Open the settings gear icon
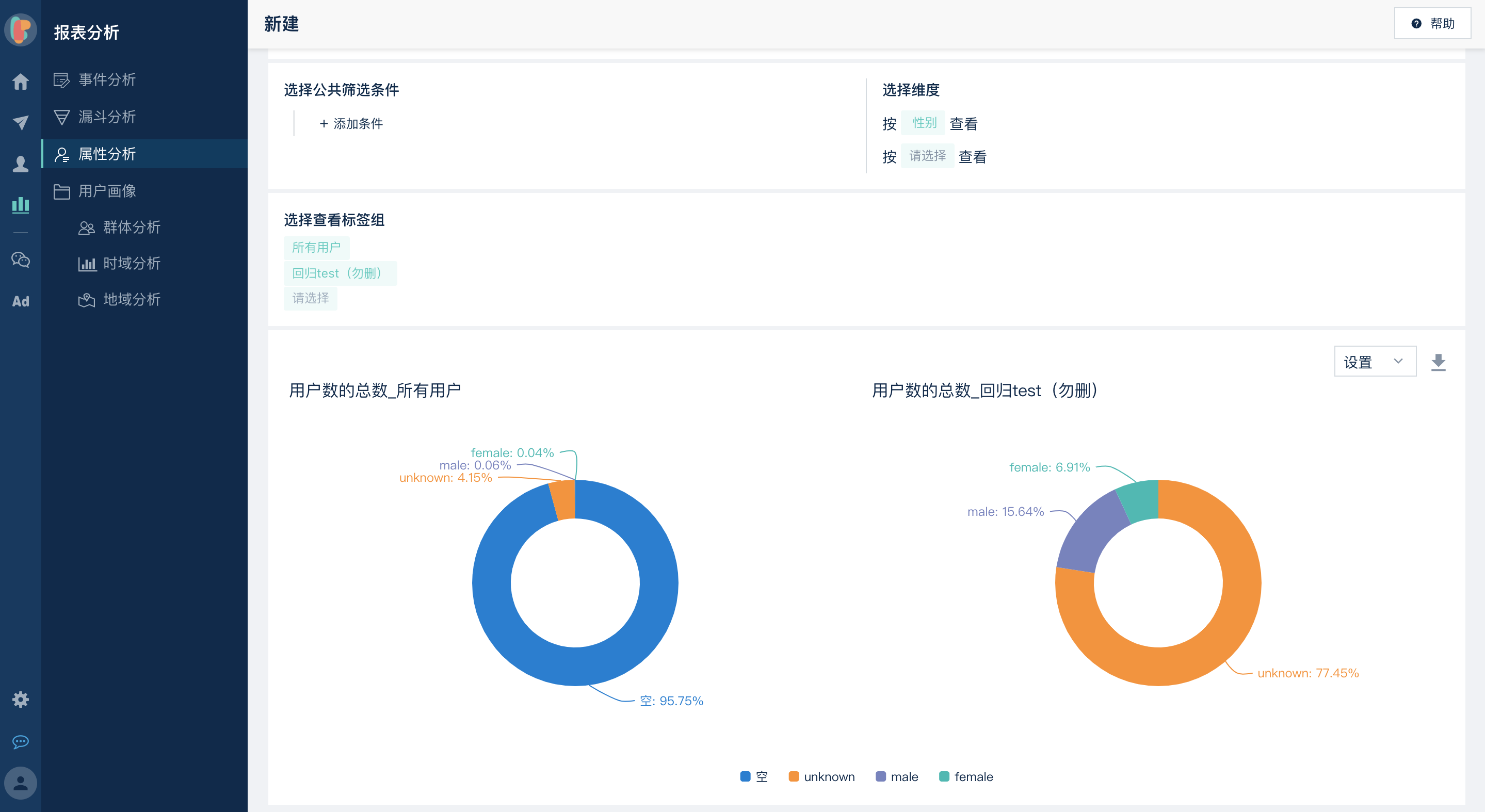The width and height of the screenshot is (1485, 812). point(21,700)
